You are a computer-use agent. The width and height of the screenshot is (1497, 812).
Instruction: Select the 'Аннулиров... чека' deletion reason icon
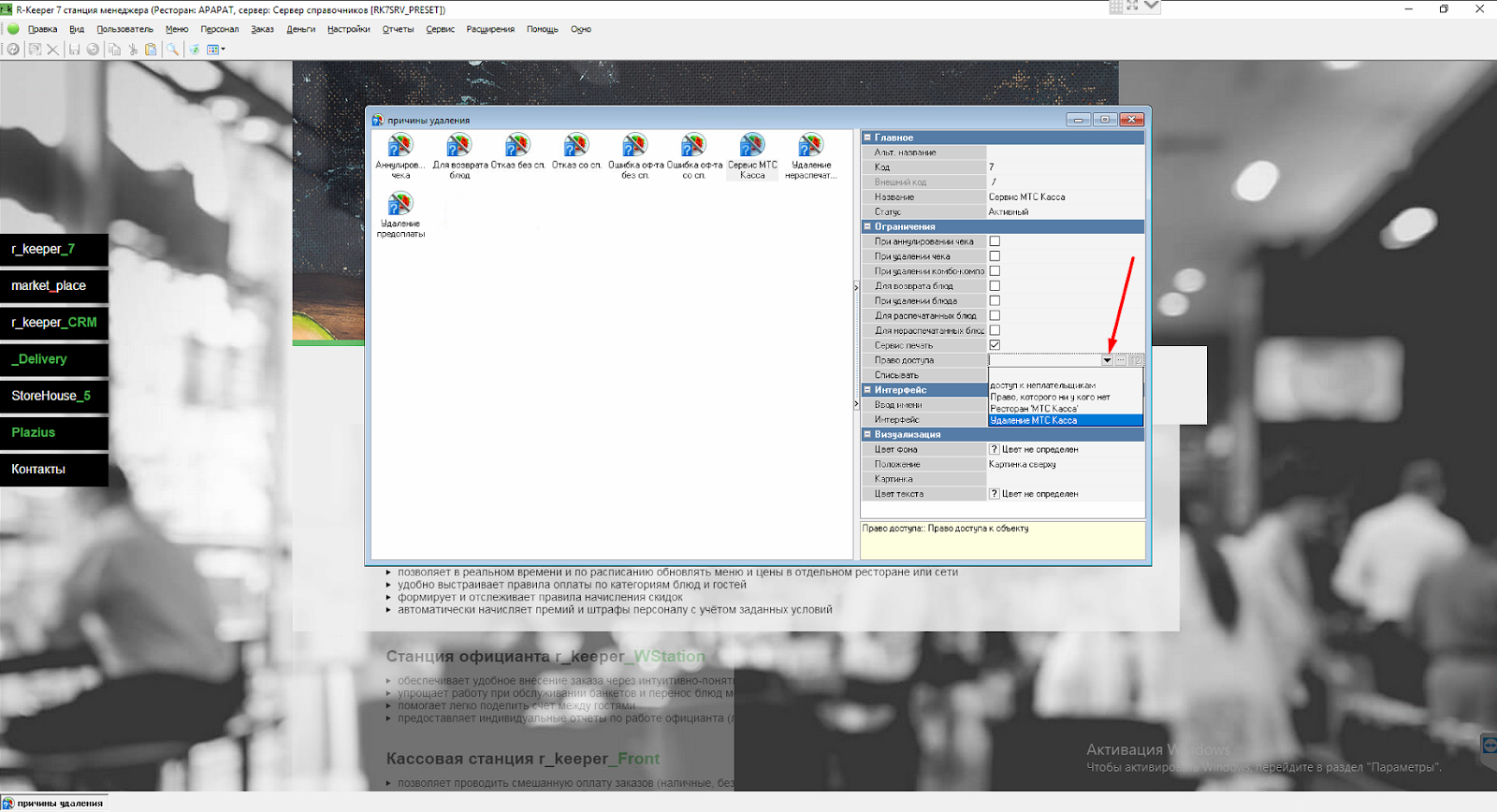click(400, 156)
